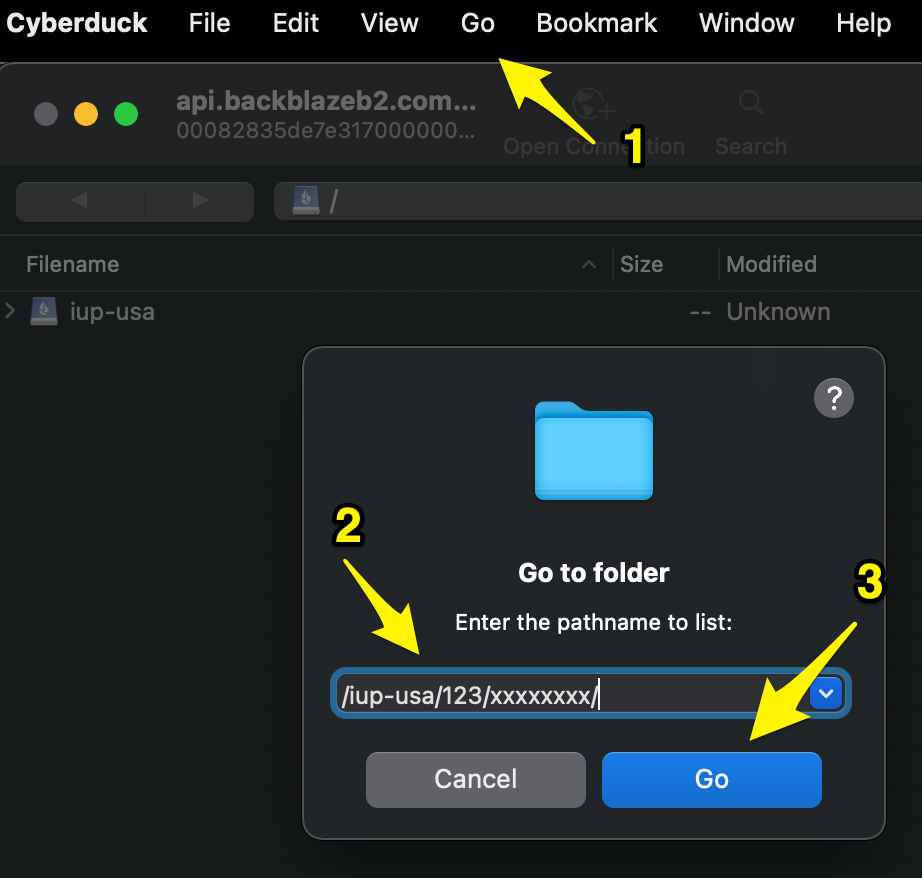This screenshot has height=878, width=922.
Task: Open the Open Connection globe icon
Action: pyautogui.click(x=592, y=103)
